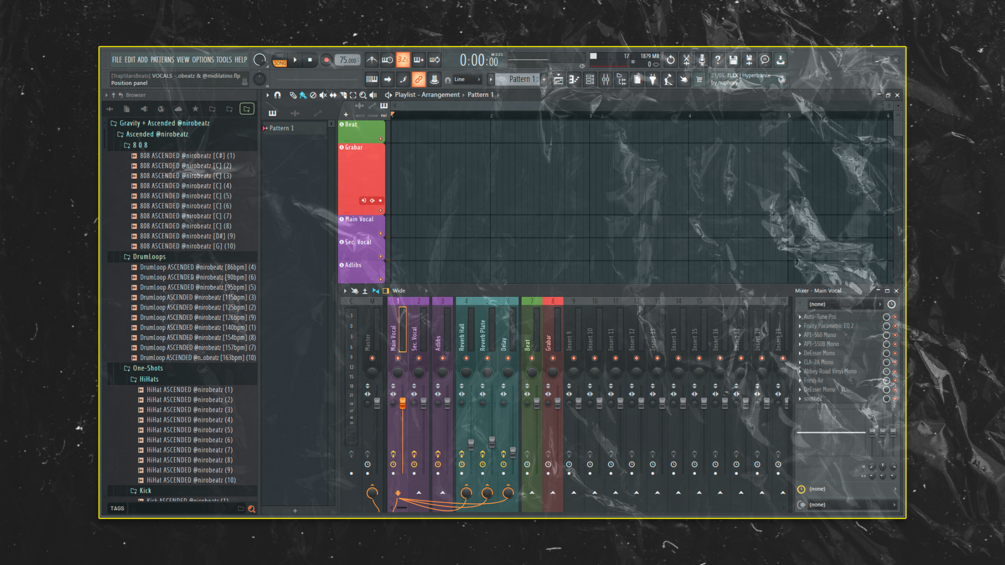Open the channel rack toolbar icon

(590, 79)
